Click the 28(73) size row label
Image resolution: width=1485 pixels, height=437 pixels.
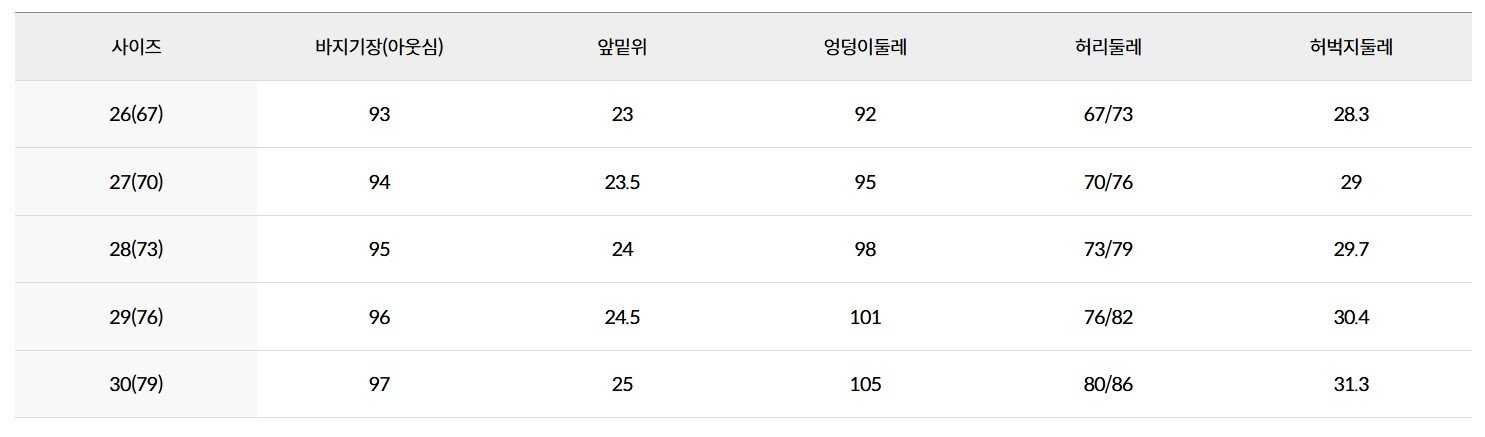(x=136, y=249)
